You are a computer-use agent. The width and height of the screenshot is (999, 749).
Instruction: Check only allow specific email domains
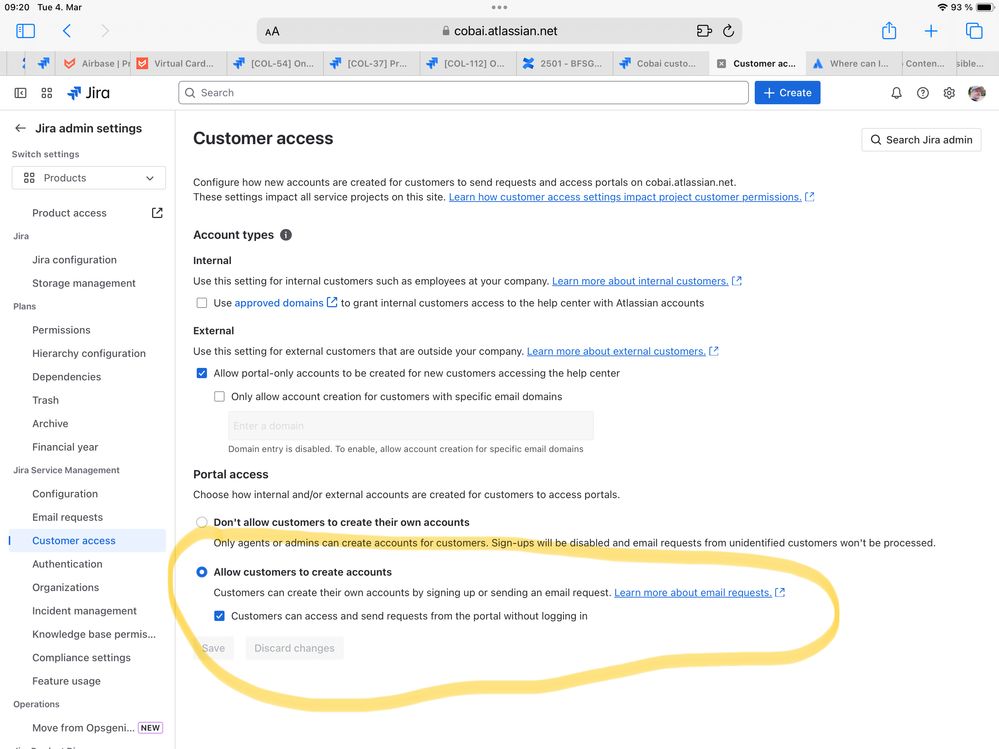tap(220, 397)
